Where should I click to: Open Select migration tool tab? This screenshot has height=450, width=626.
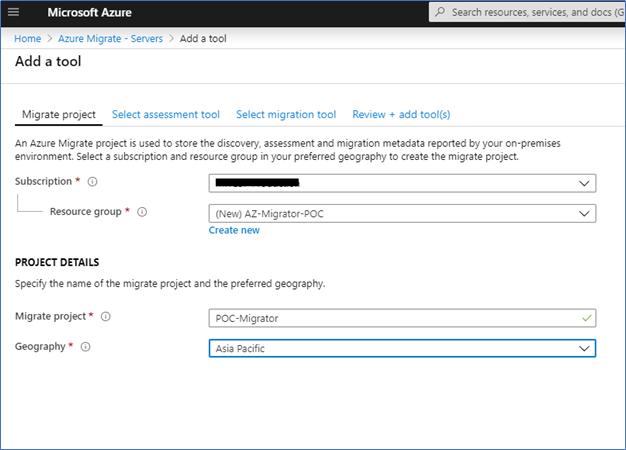click(x=286, y=115)
